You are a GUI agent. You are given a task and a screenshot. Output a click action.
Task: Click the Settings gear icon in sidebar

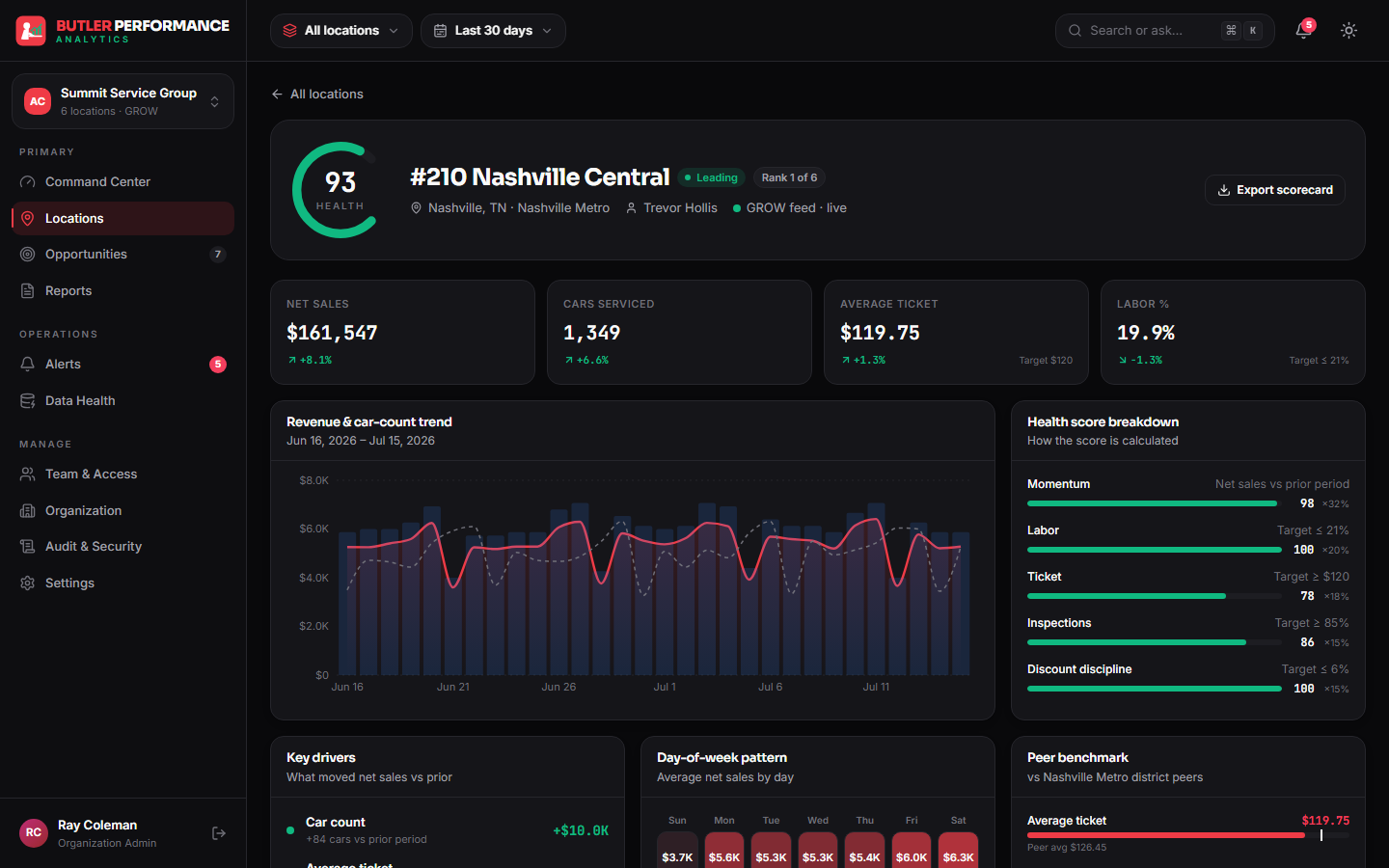28,583
